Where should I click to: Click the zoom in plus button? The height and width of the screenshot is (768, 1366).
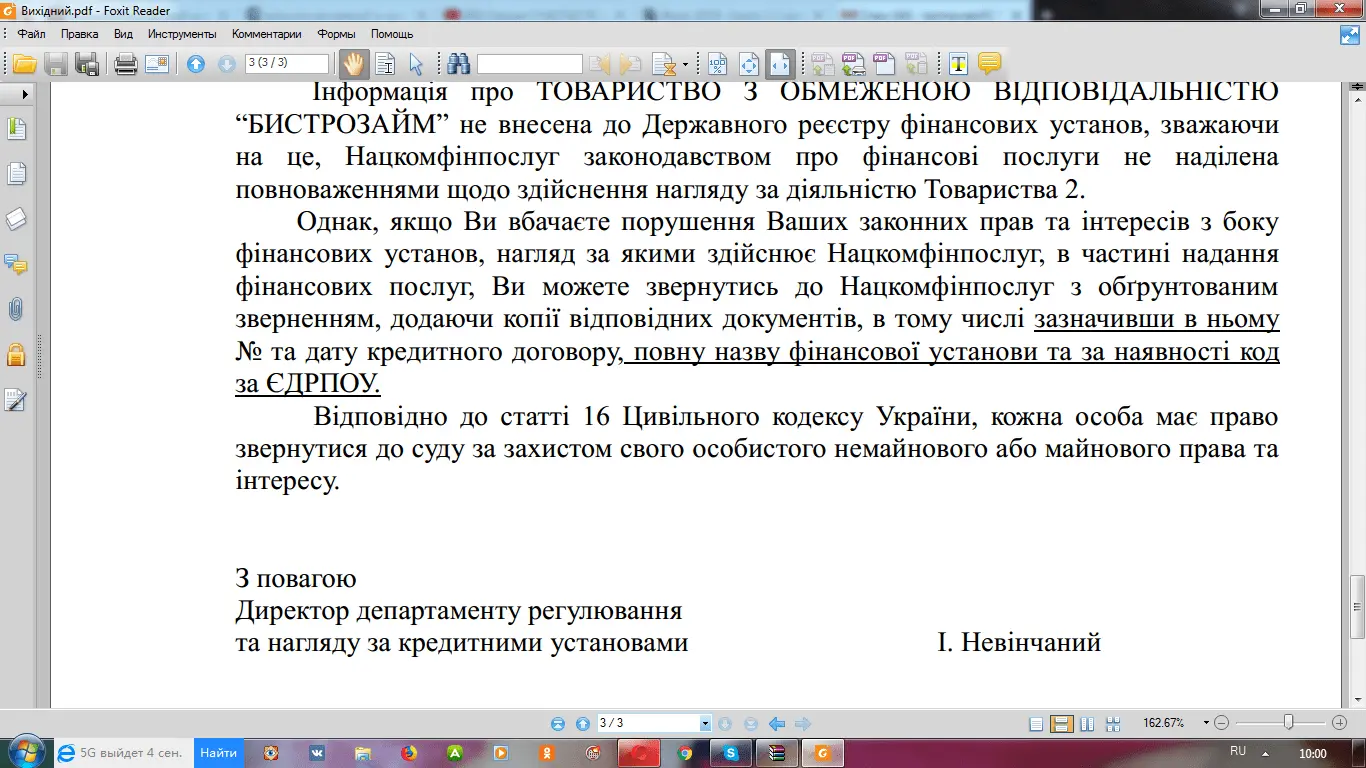1339,722
